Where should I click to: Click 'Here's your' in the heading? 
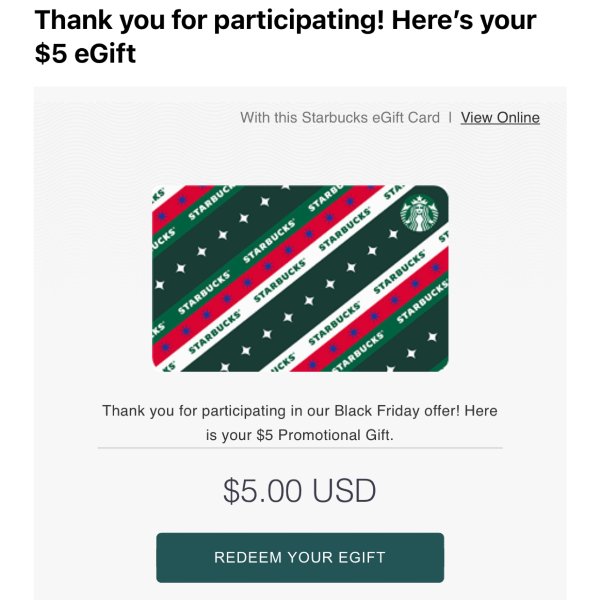tap(464, 20)
